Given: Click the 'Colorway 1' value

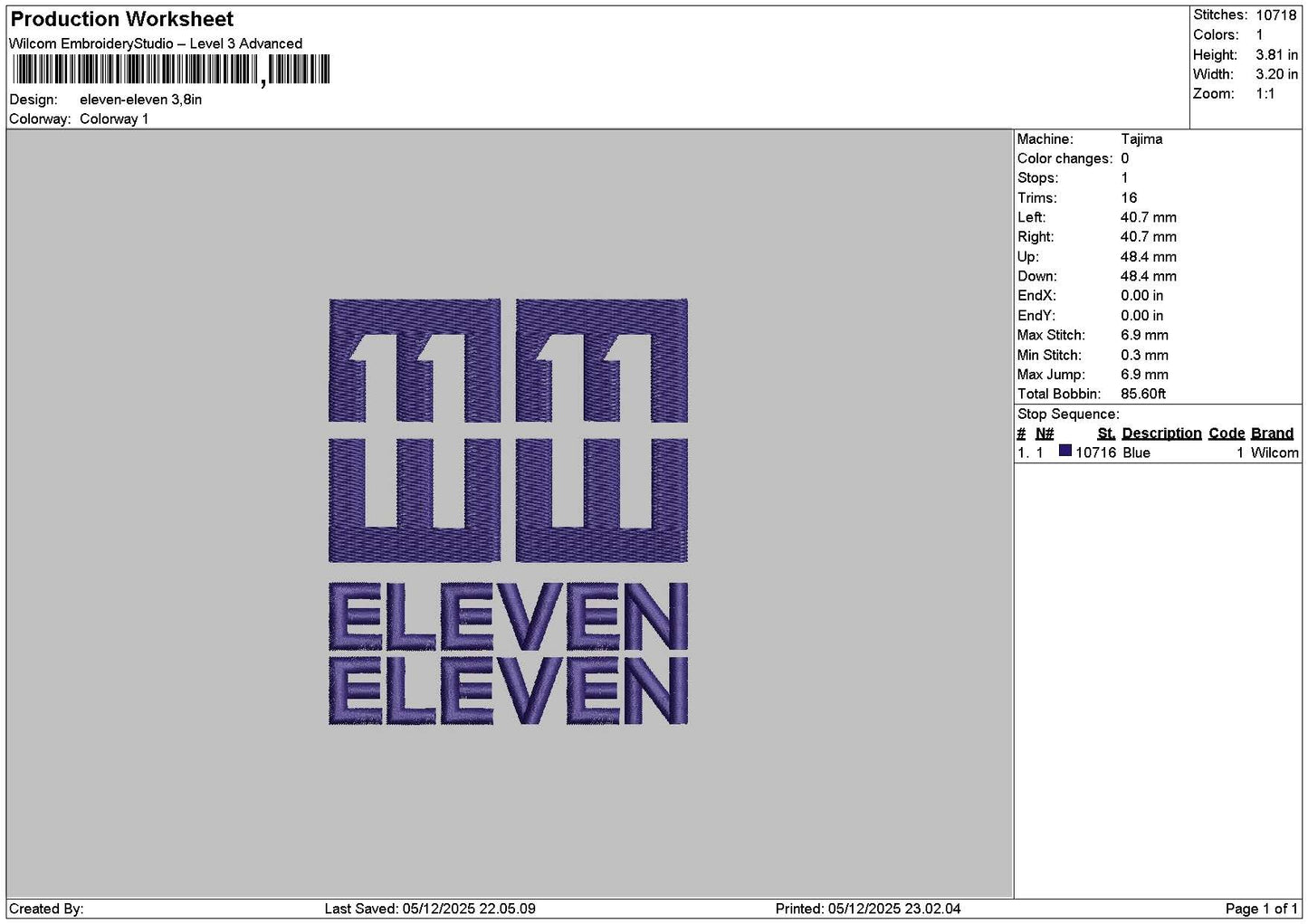Looking at the screenshot, I should tap(114, 119).
